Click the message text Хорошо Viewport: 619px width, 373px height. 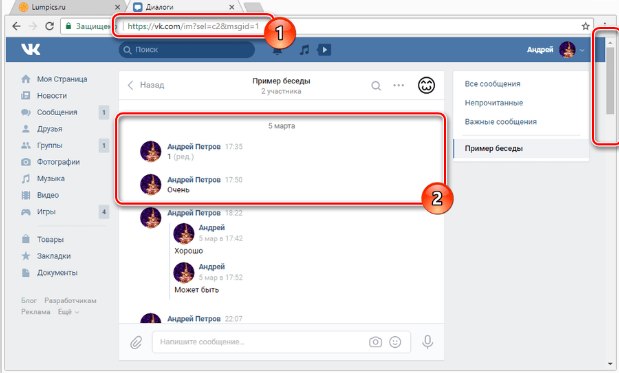[x=189, y=251]
